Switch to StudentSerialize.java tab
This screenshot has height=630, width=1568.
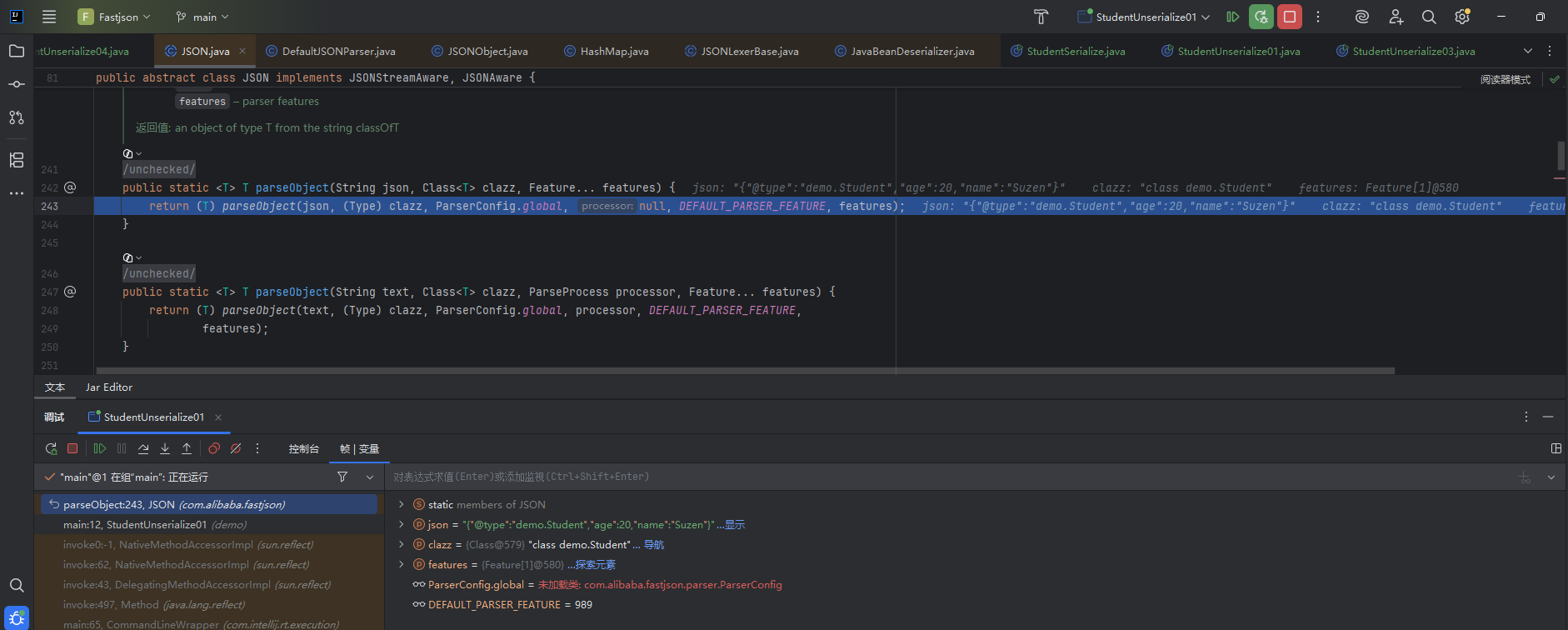pyautogui.click(x=1068, y=51)
